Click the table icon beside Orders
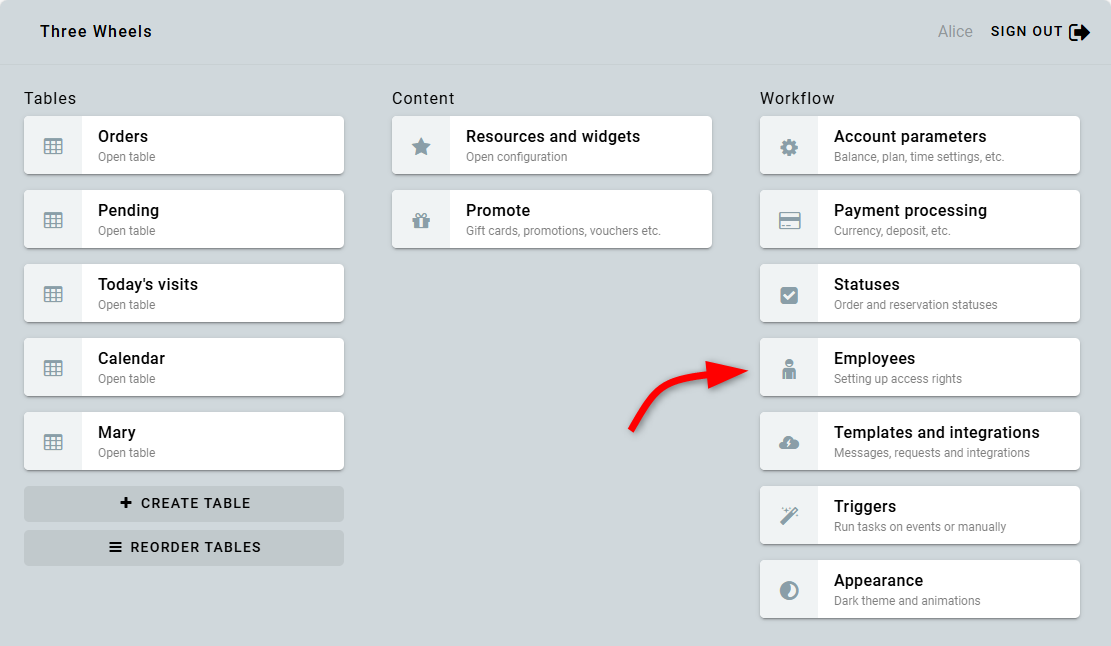 (x=53, y=146)
